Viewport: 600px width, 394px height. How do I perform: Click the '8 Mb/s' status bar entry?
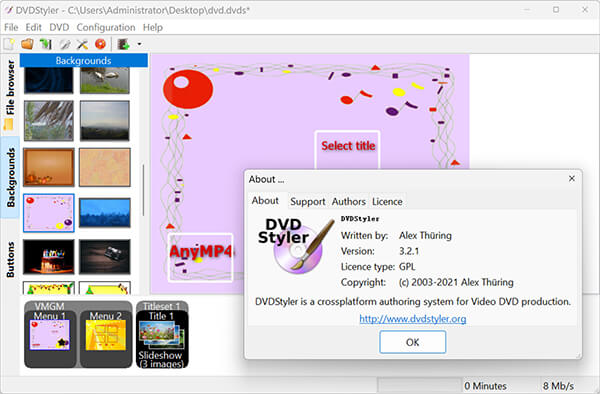tap(558, 386)
